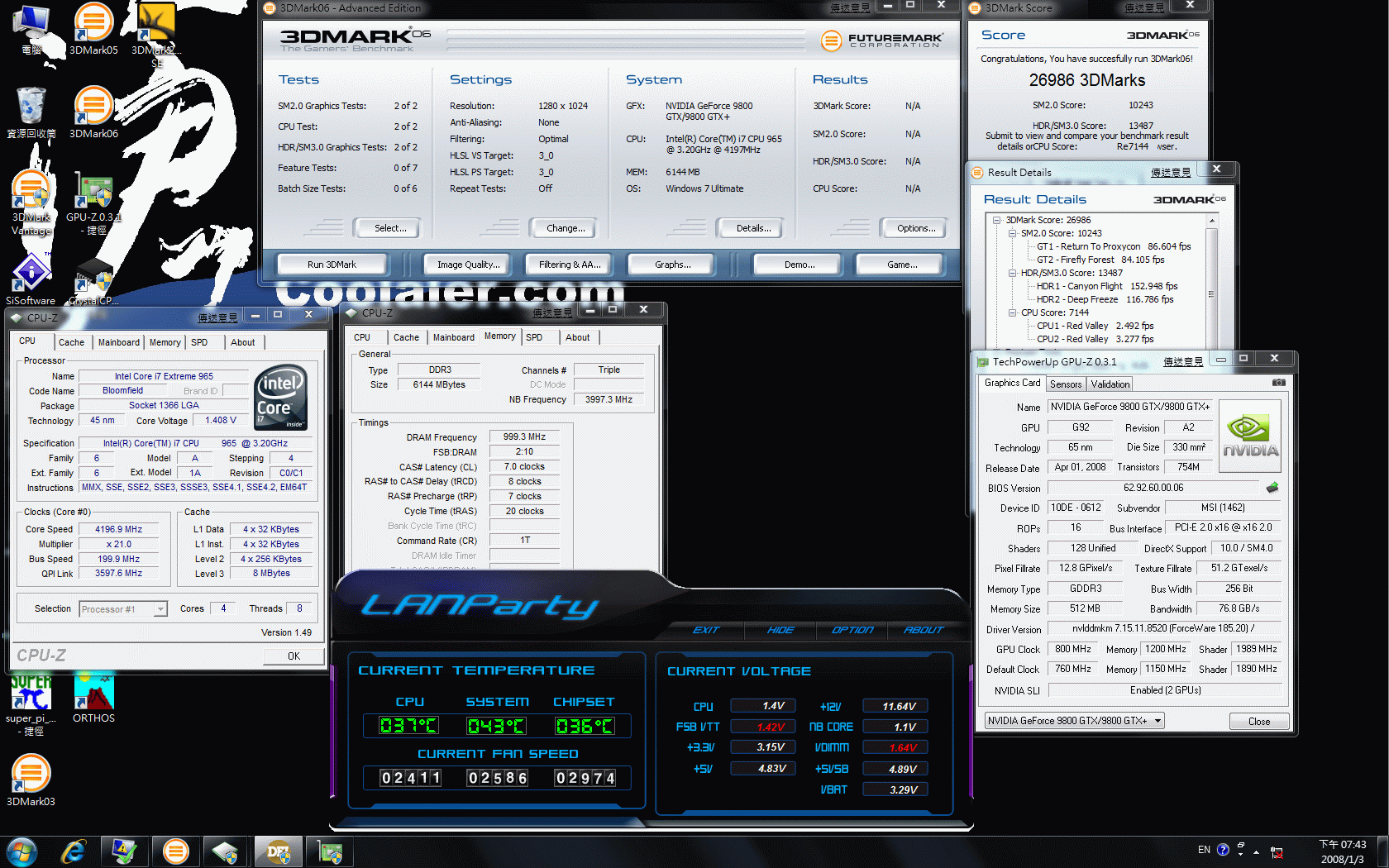Show hidden tray icons arrow

coord(1256,851)
